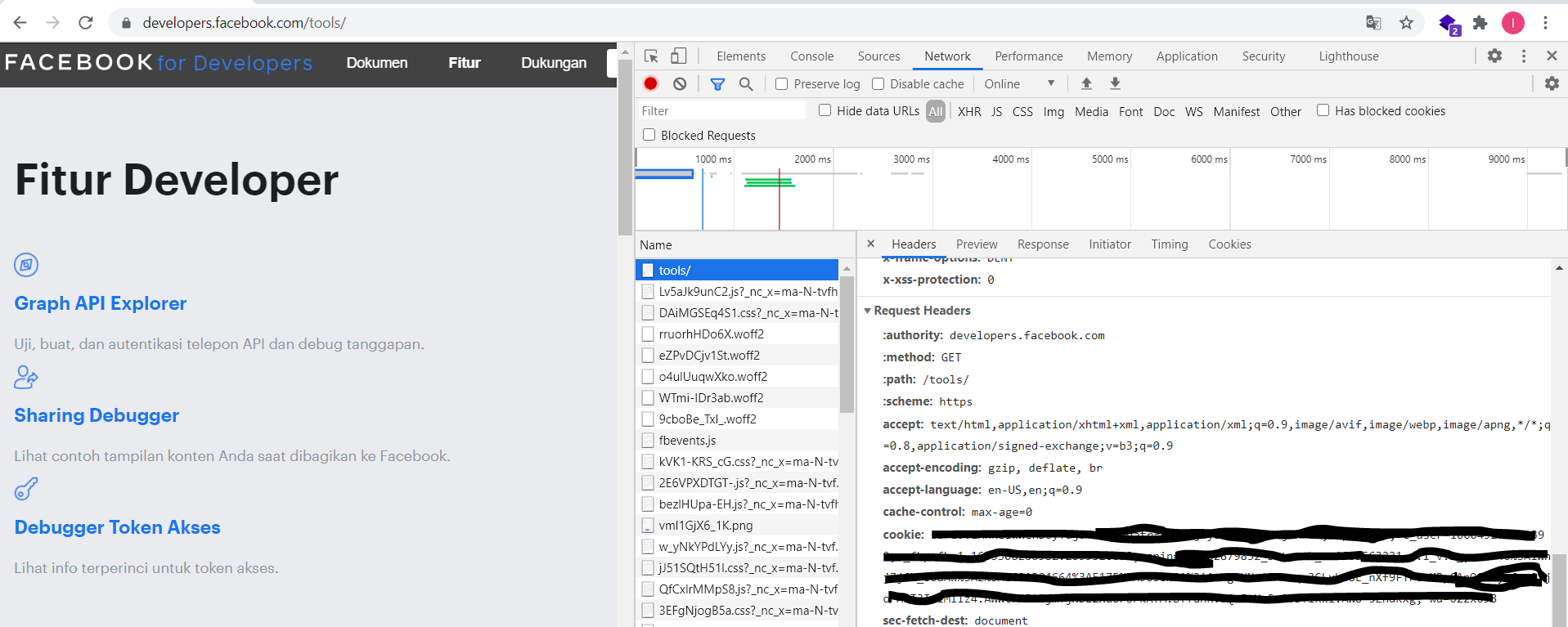This screenshot has width=1568, height=627.
Task: Open the Preview tab of the request
Action: [977, 244]
